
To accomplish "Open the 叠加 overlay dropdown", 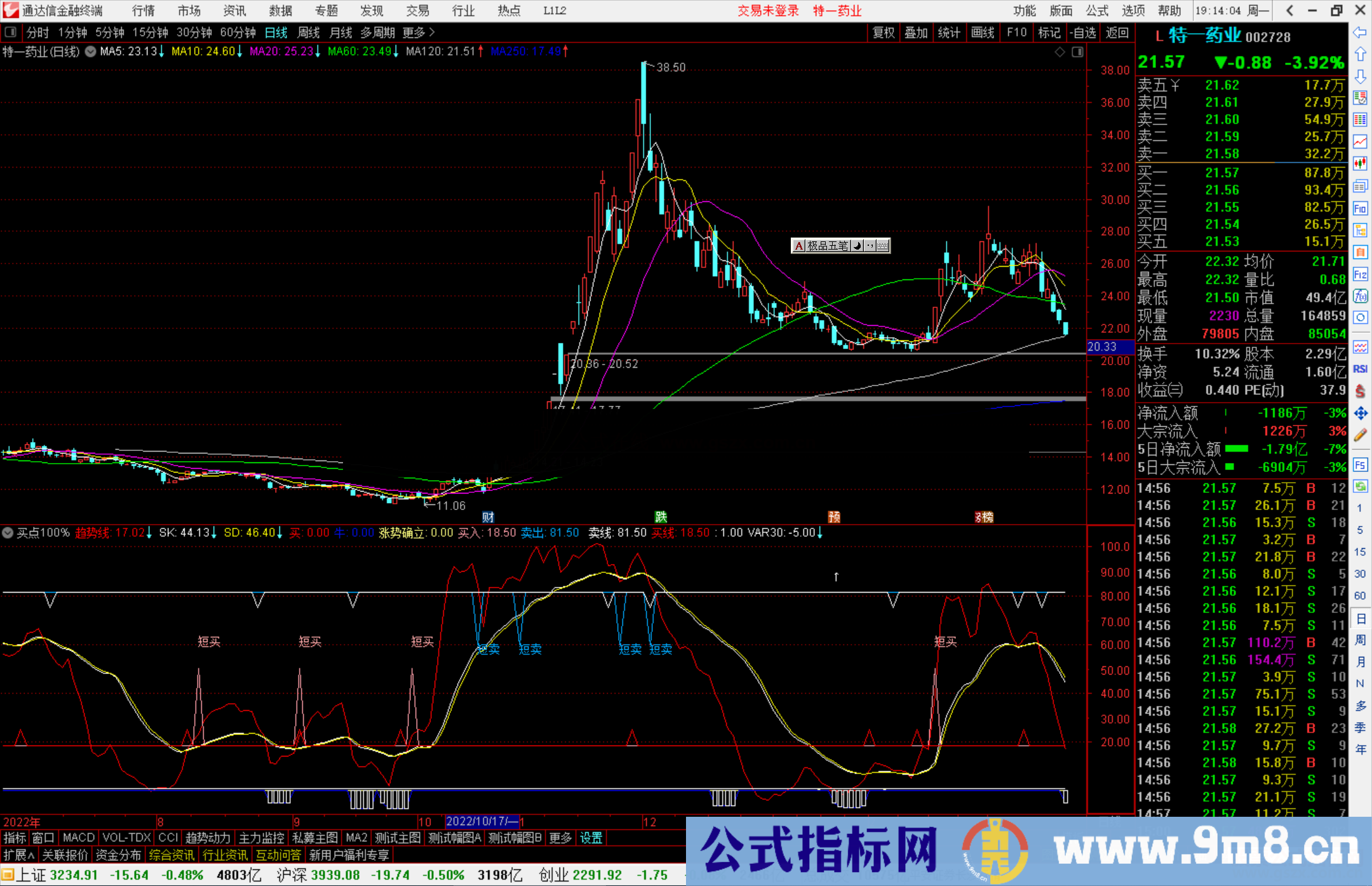I will (x=917, y=32).
